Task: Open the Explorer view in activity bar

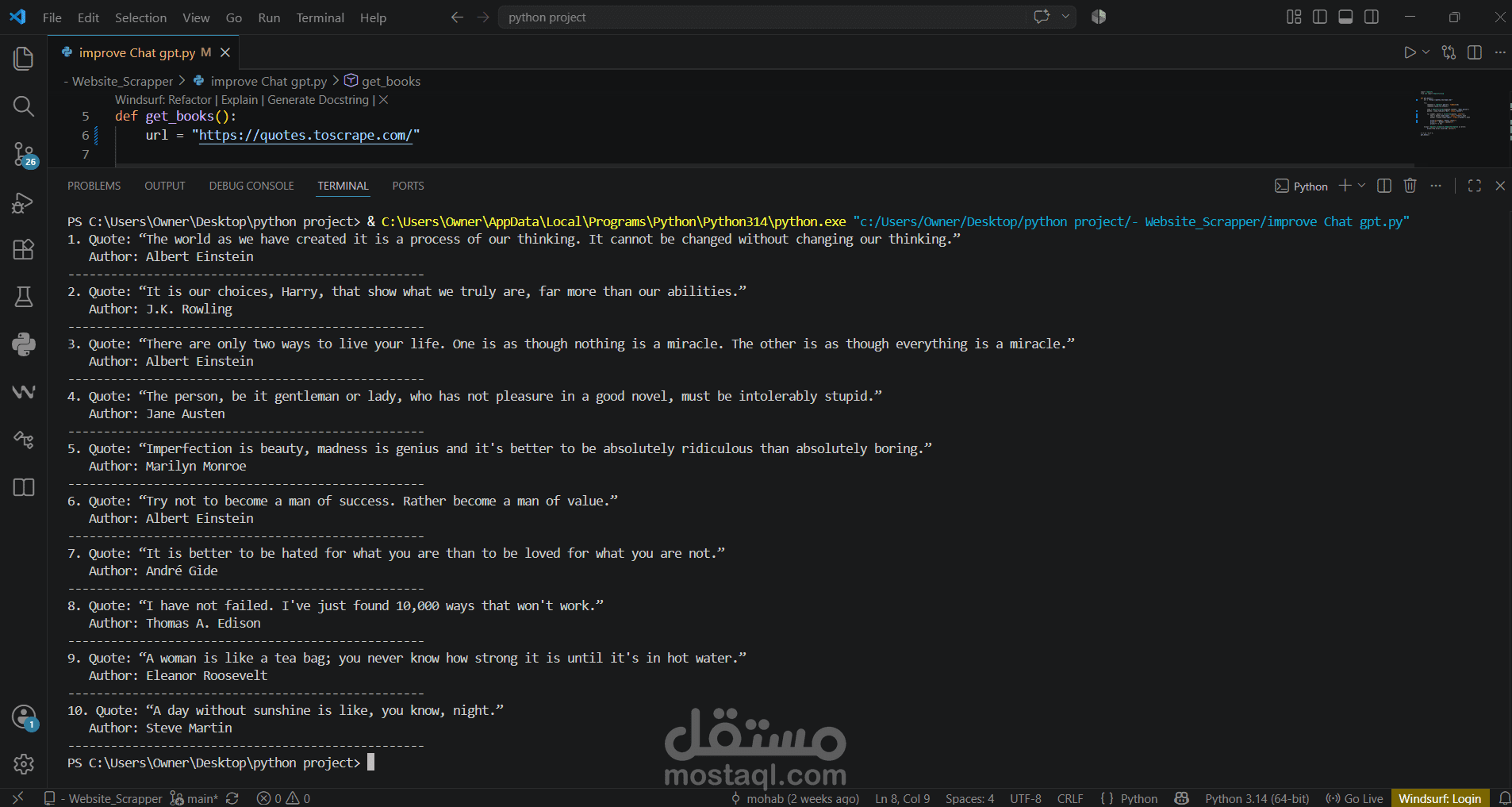Action: 24,58
